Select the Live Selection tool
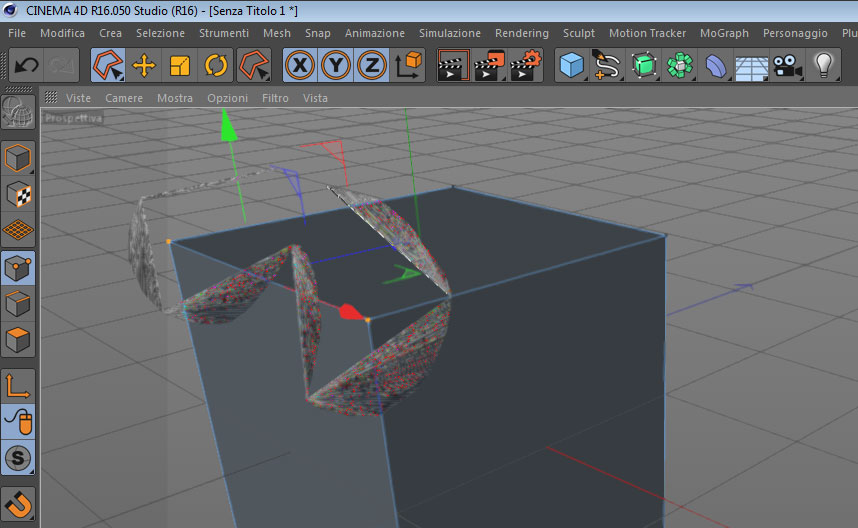Screen dimensions: 858x528 point(108,66)
